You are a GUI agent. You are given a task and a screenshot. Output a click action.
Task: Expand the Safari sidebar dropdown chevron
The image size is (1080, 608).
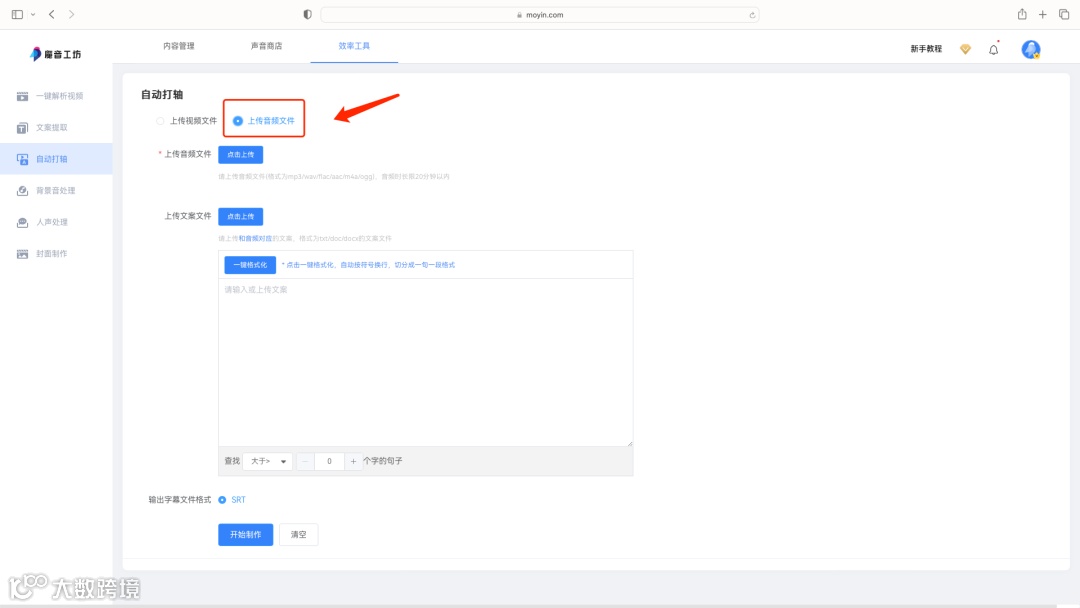click(33, 14)
